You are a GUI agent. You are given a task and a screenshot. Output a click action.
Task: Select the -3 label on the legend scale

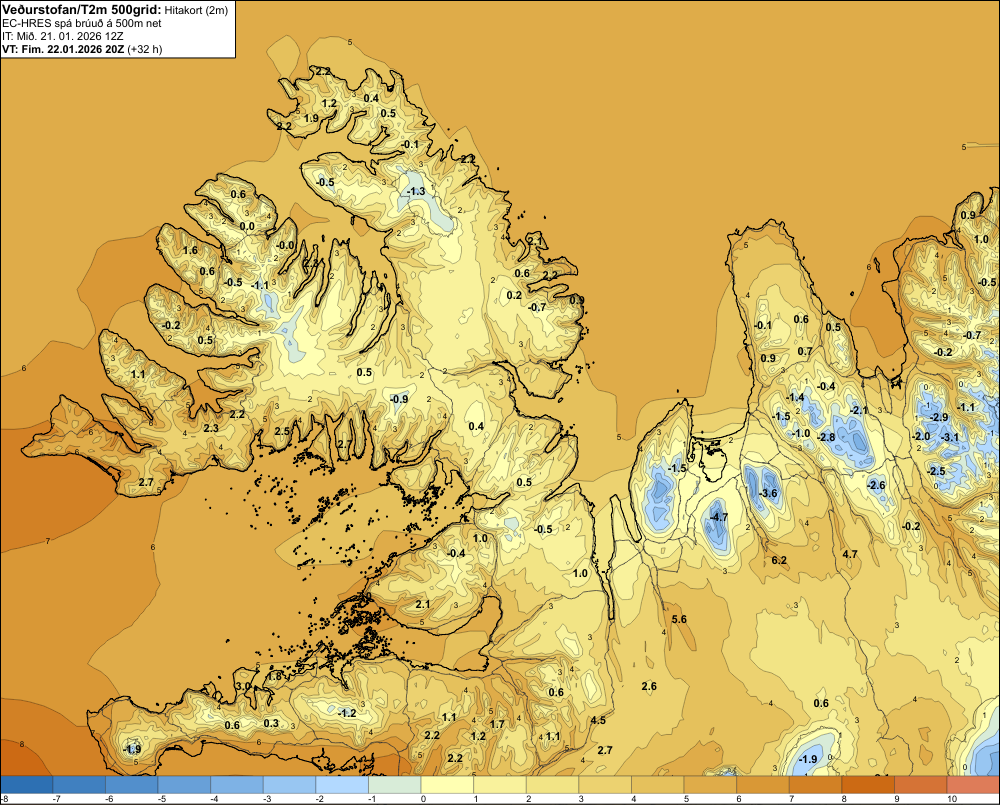pyautogui.click(x=267, y=799)
